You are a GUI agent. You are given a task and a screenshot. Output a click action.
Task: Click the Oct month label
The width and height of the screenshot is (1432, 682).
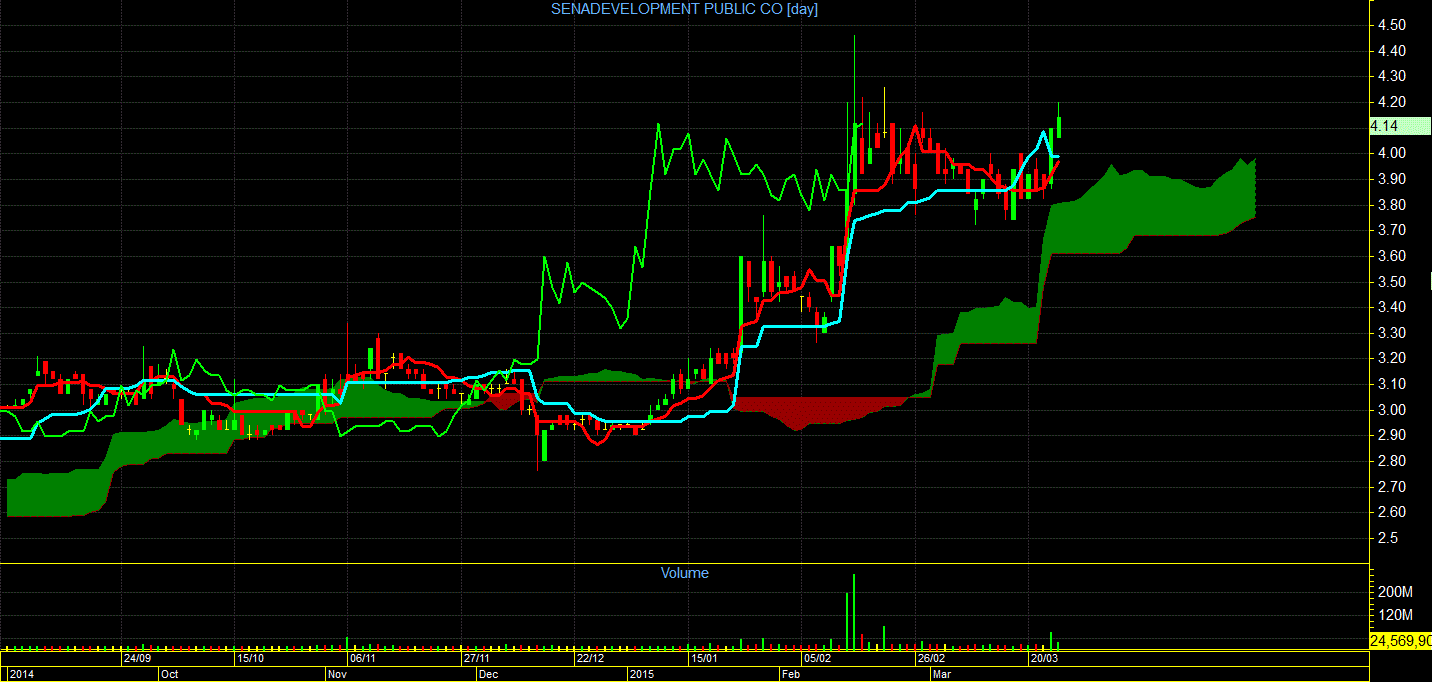coord(170,675)
